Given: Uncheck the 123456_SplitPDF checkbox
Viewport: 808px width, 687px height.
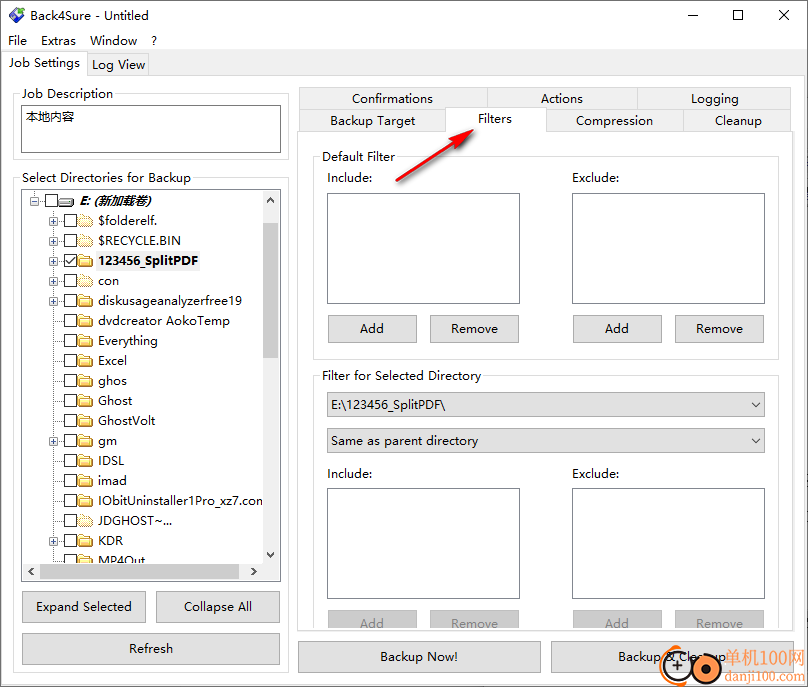Looking at the screenshot, I should 71,261.
